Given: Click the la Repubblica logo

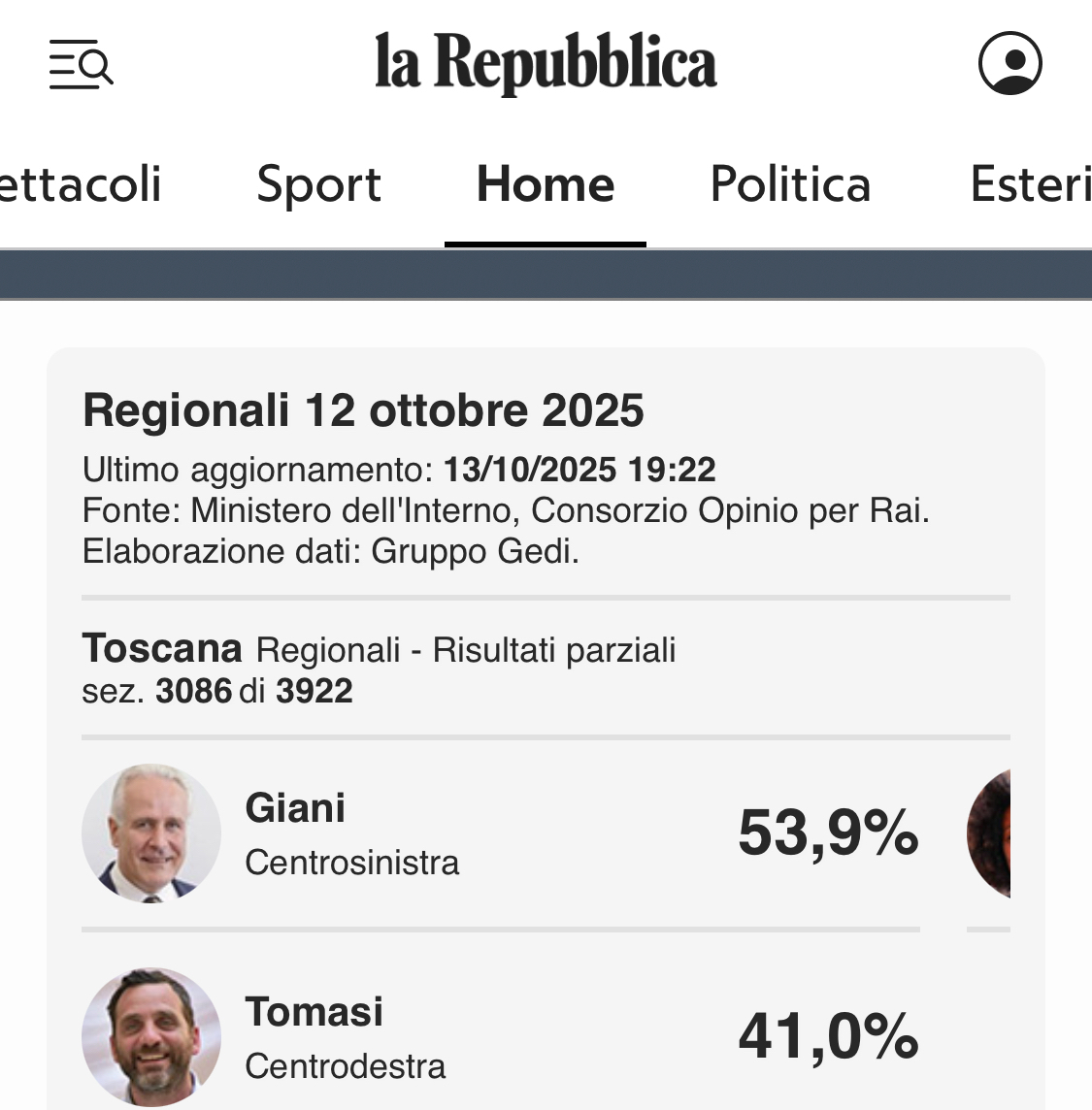Looking at the screenshot, I should pos(546,64).
